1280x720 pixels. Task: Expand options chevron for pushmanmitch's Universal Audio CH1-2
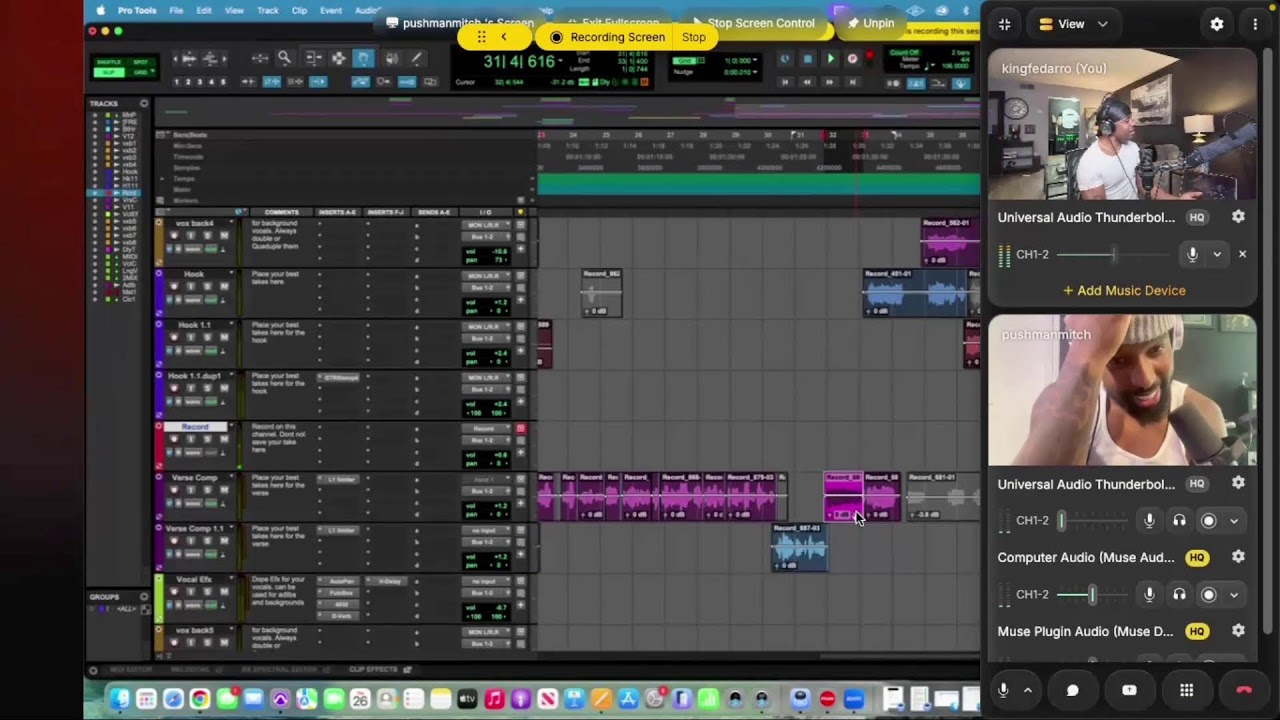[1234, 520]
